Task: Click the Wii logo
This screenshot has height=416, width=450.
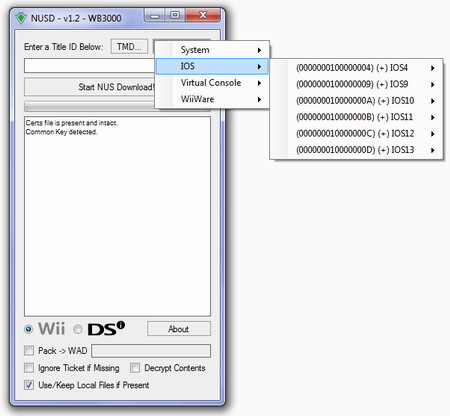Action: tap(51, 329)
